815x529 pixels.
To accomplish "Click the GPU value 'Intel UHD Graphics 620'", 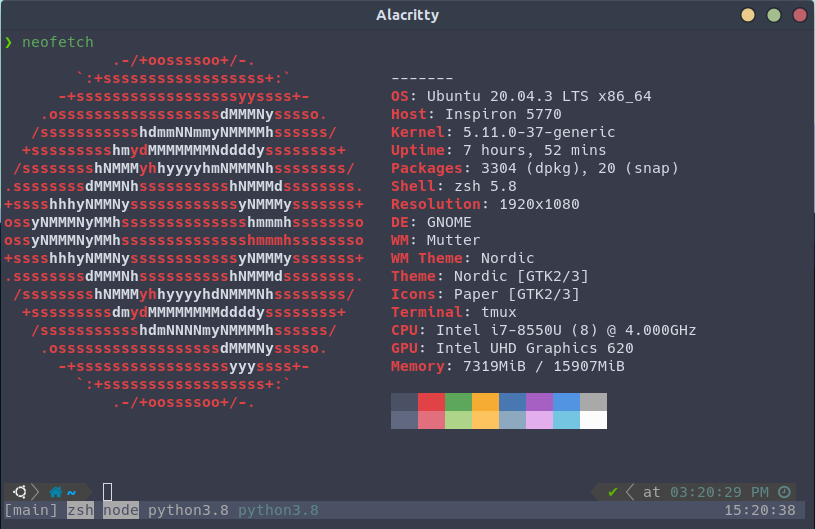I will 534,348.
